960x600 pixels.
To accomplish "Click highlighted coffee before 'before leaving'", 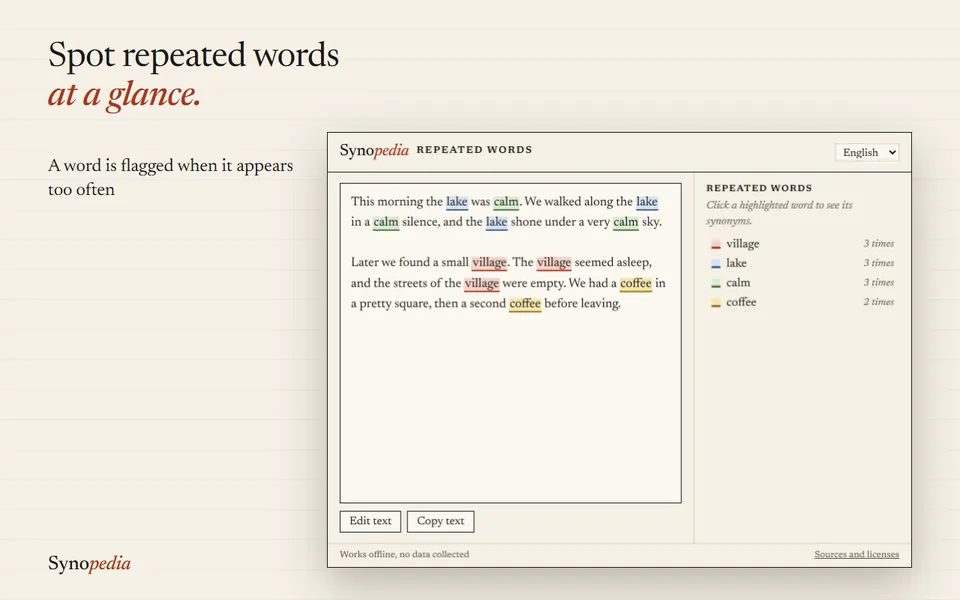I will pos(525,304).
